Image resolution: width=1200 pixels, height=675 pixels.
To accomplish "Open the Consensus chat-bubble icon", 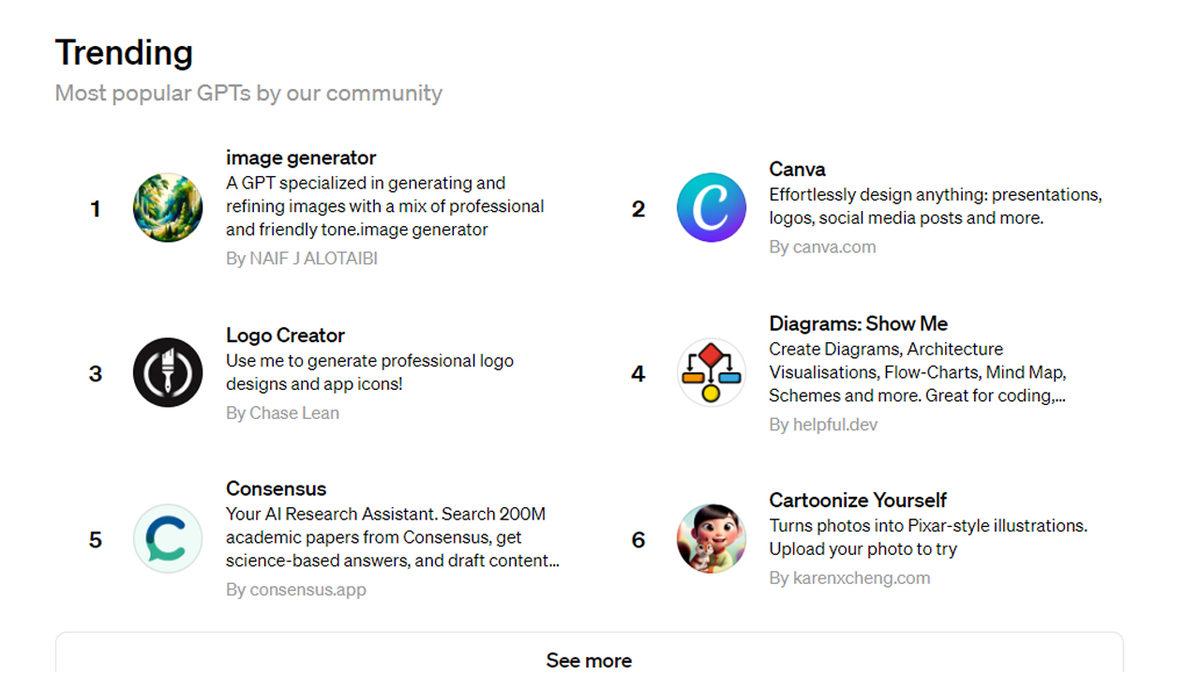I will point(168,539).
